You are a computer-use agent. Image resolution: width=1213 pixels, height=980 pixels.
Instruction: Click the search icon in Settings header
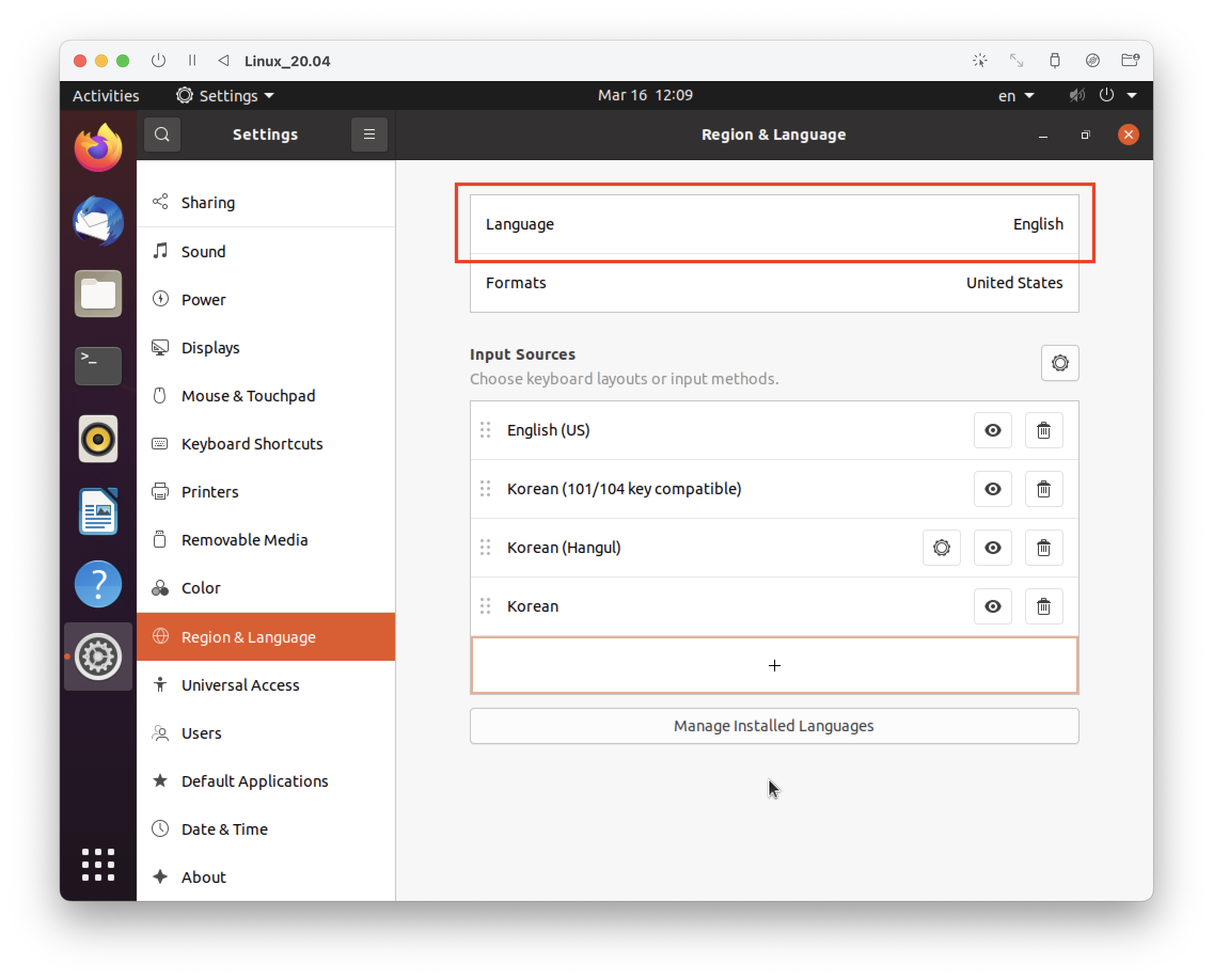[x=162, y=135]
